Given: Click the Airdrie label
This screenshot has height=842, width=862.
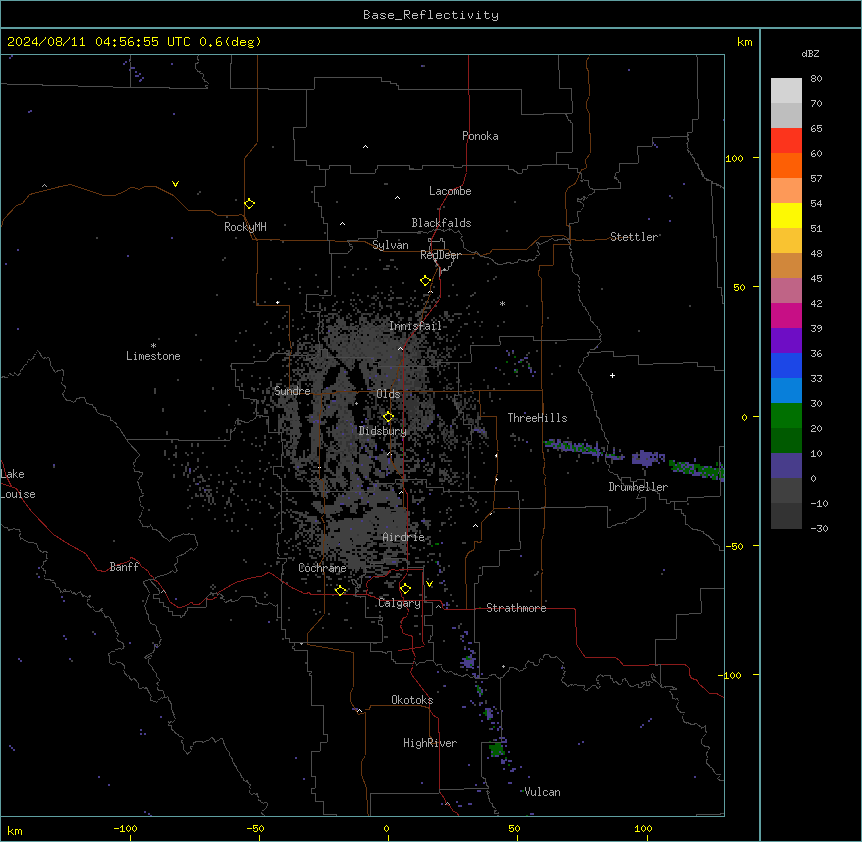Looking at the screenshot, I should coord(404,537).
